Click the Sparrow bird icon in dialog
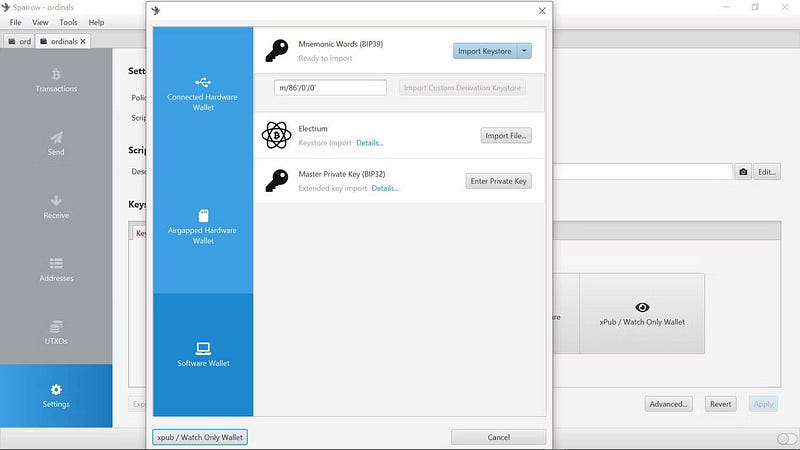The height and width of the screenshot is (450, 800). click(156, 10)
